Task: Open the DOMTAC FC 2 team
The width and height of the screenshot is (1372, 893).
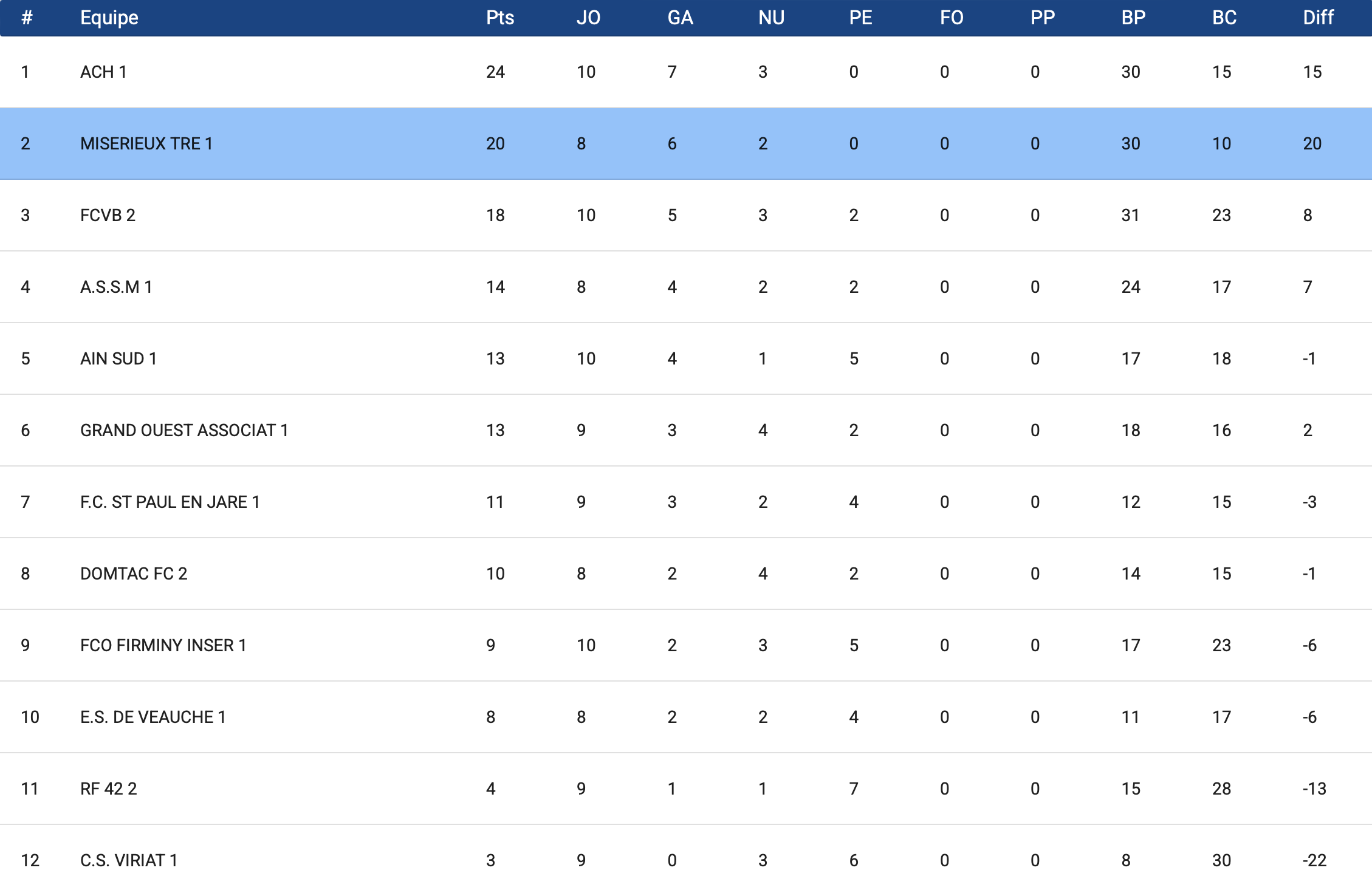Action: coord(134,573)
